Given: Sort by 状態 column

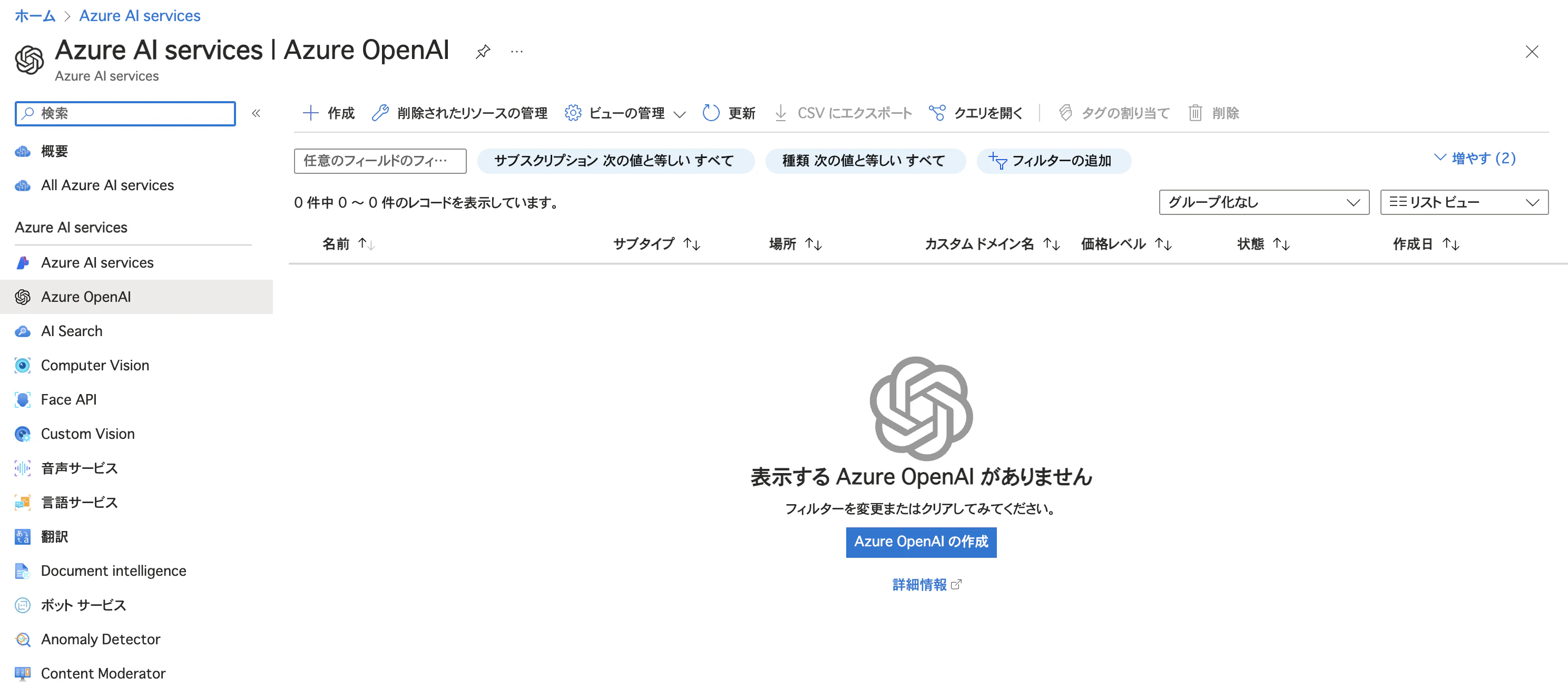Looking at the screenshot, I should [x=1263, y=244].
